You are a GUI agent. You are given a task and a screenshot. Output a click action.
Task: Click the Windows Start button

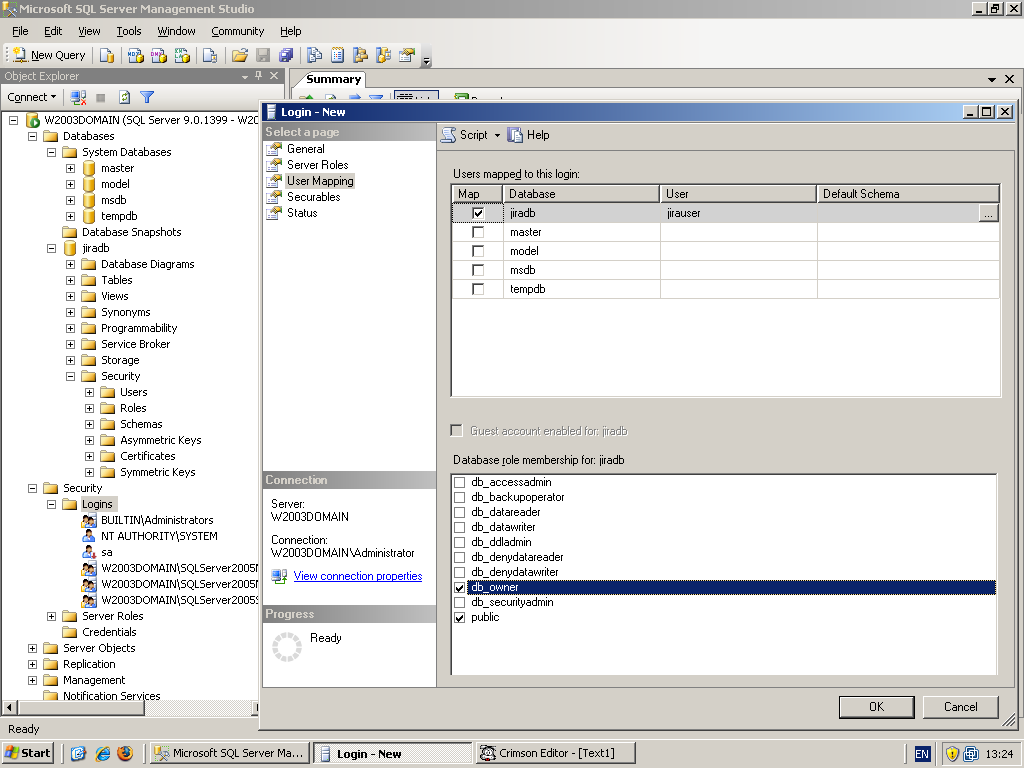27,753
